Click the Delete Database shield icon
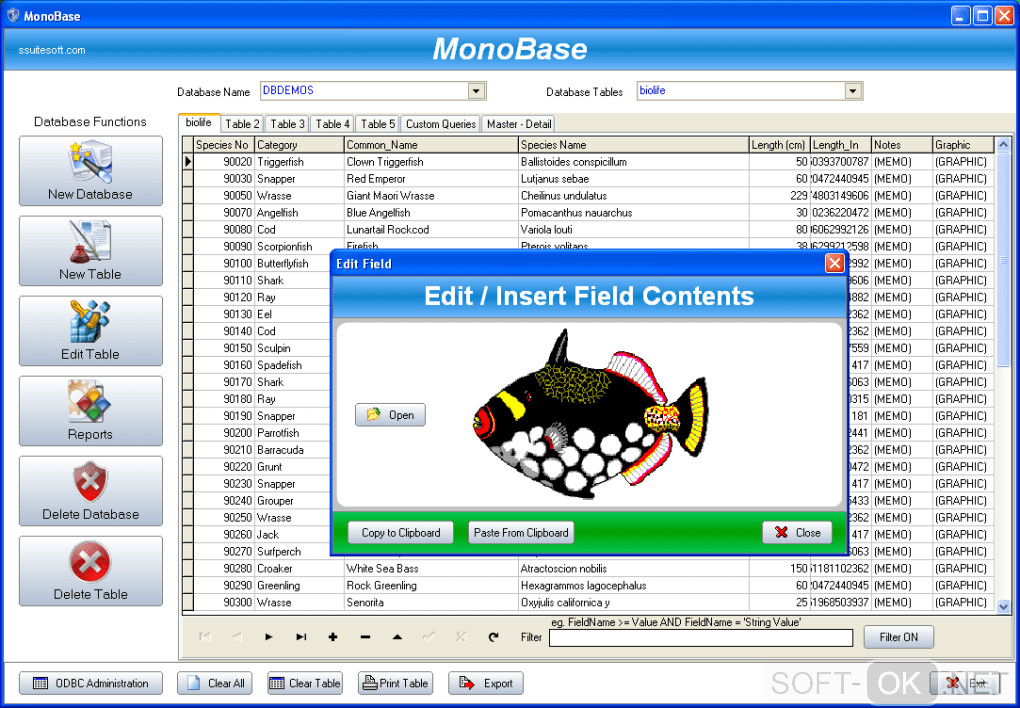This screenshot has width=1020, height=708. [90, 491]
